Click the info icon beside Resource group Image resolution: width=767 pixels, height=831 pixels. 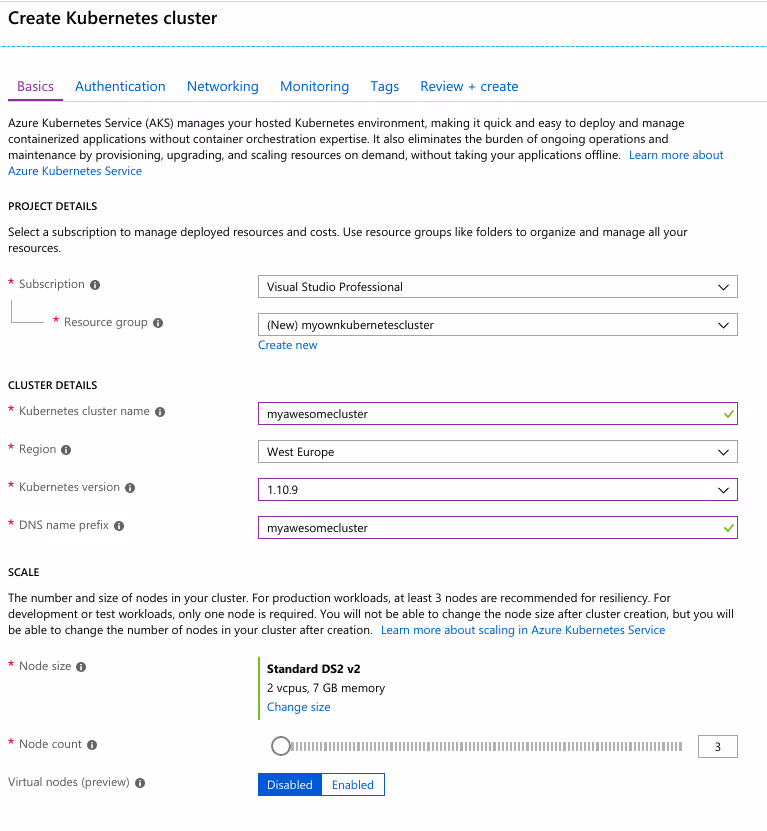[158, 323]
